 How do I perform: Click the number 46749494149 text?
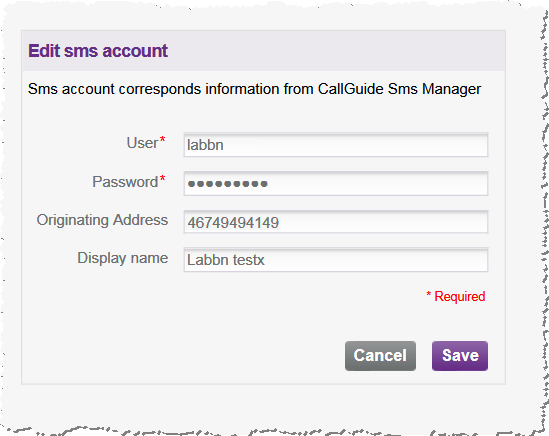point(233,223)
